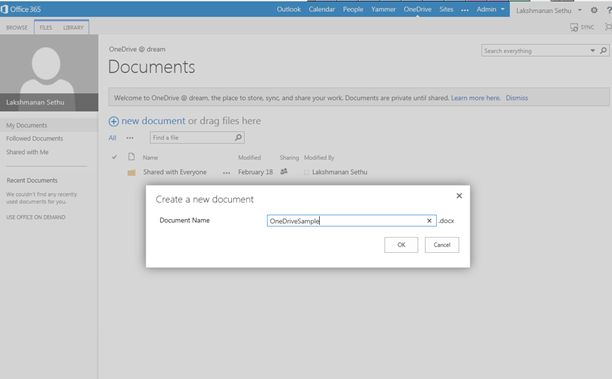Select the All view link
The image size is (612, 379).
click(x=112, y=138)
